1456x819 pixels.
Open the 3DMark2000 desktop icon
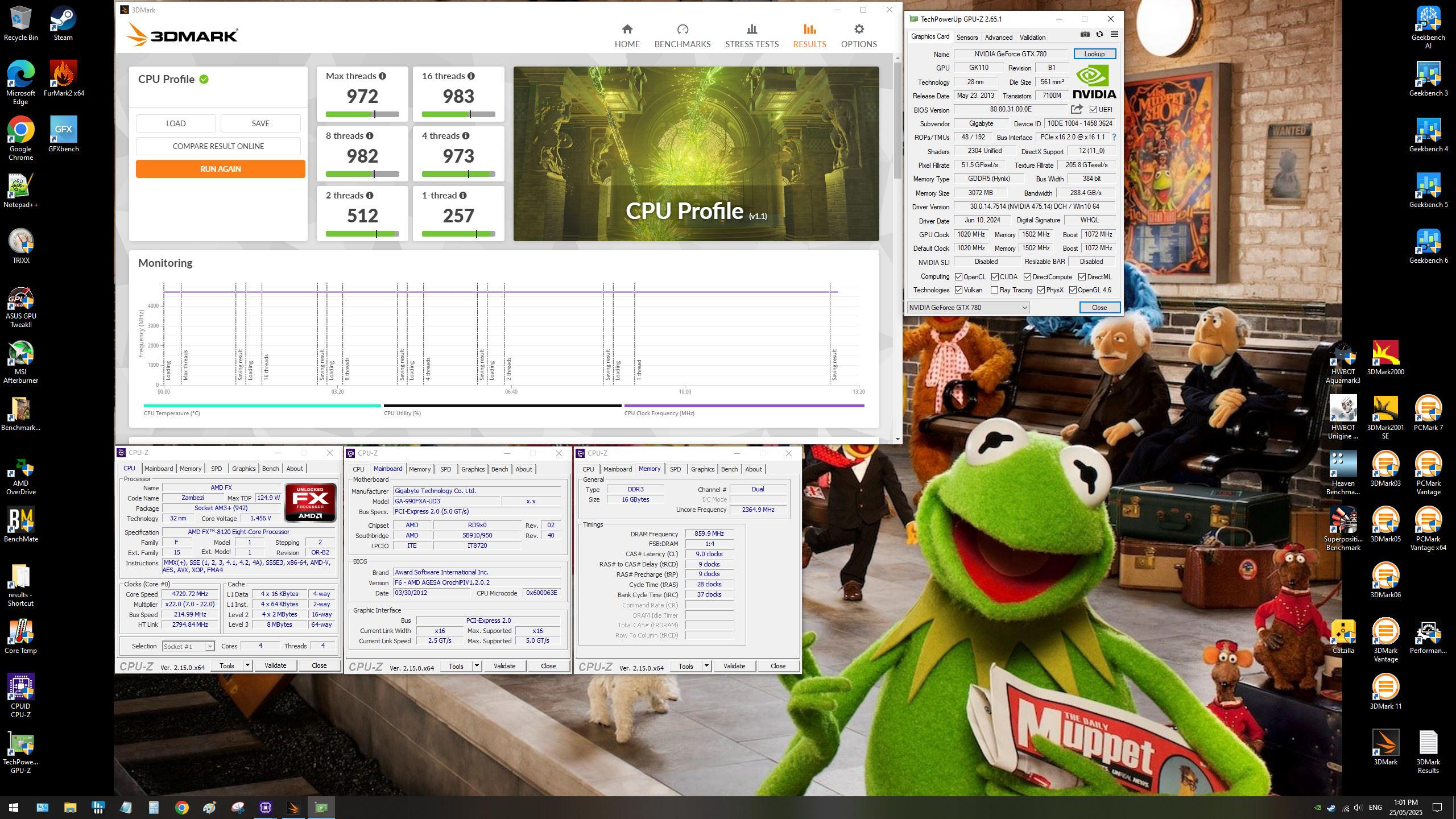click(x=1385, y=358)
